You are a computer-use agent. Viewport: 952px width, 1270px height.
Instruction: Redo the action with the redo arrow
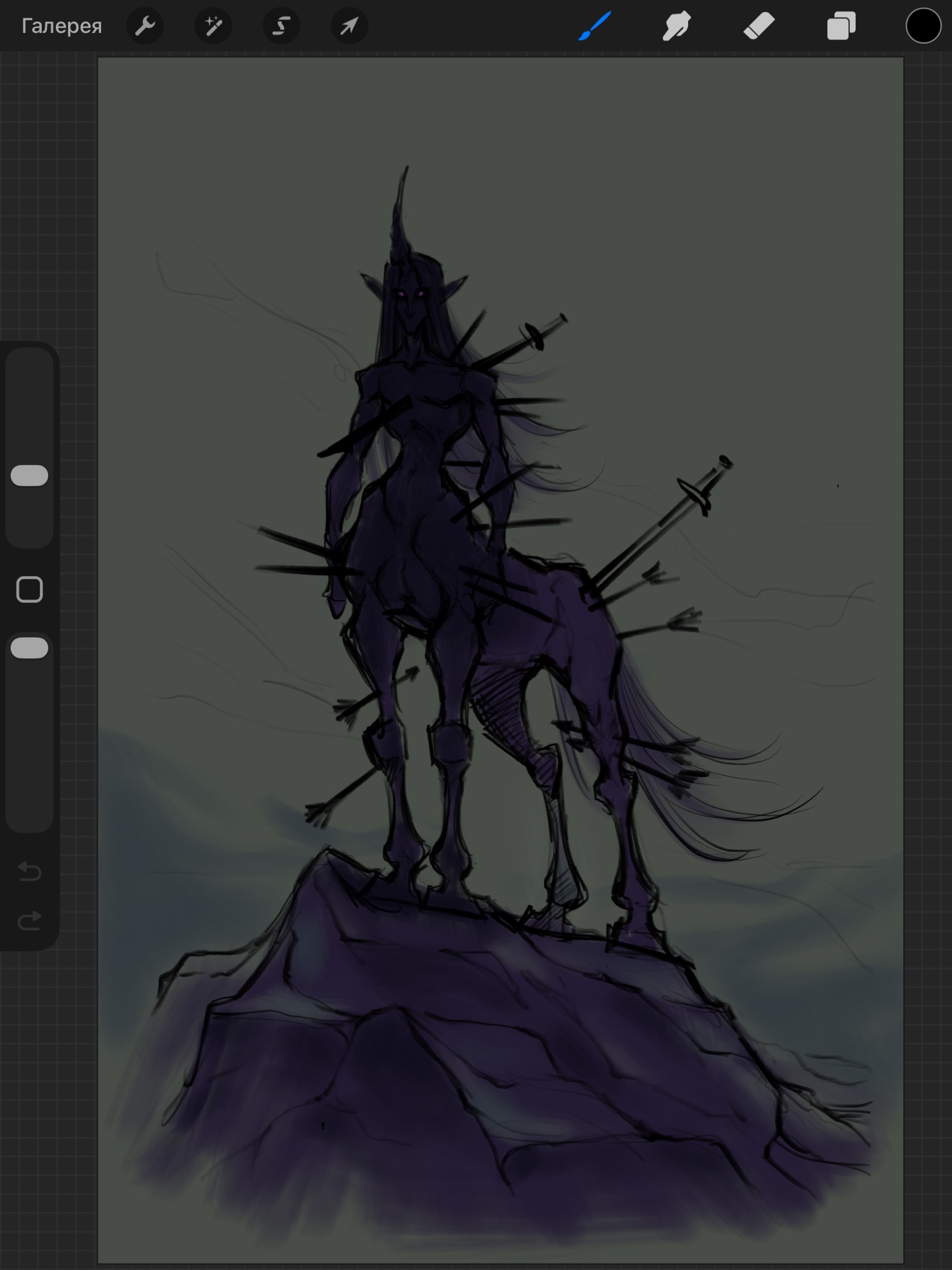click(x=29, y=920)
